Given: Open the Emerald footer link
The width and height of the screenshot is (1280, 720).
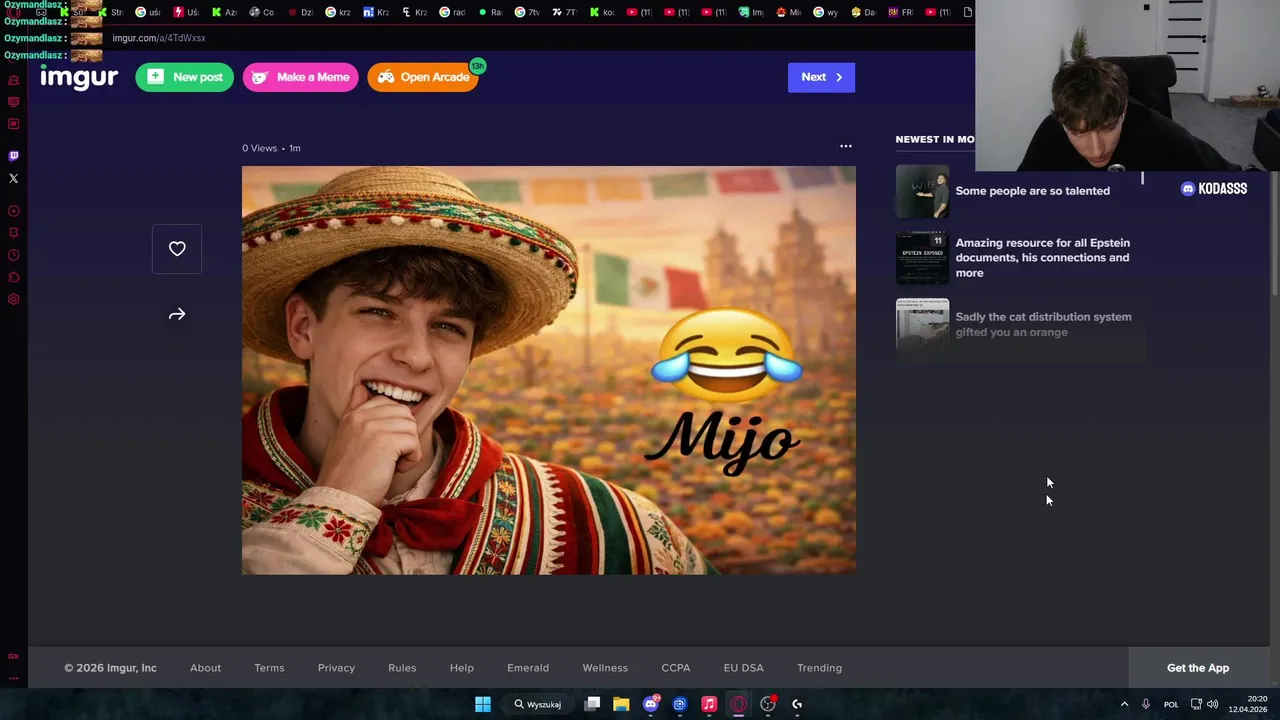Looking at the screenshot, I should (x=528, y=668).
